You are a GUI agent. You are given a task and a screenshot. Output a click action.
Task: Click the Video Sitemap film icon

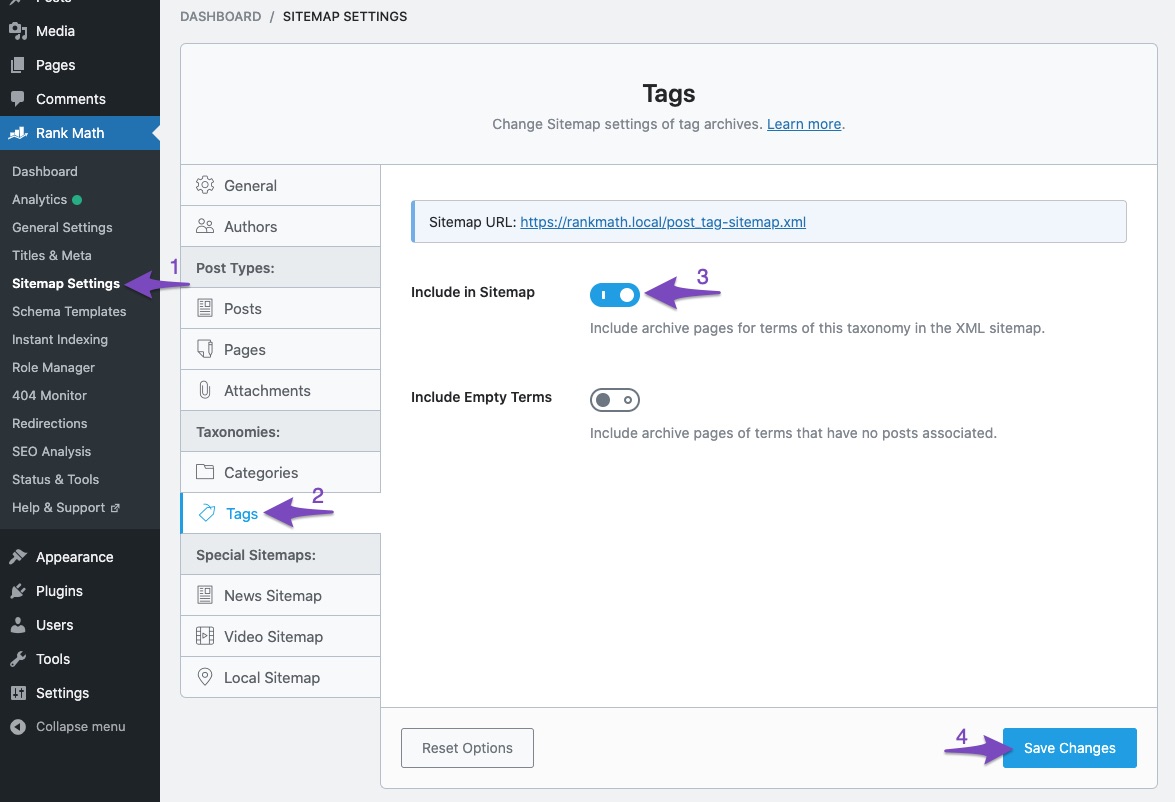coord(205,636)
